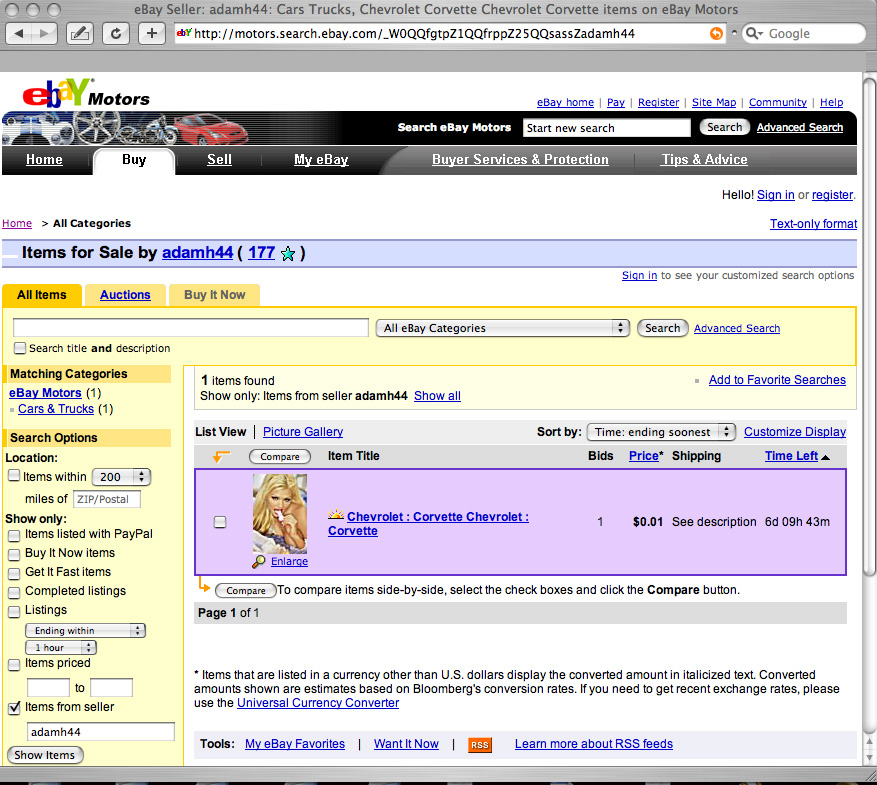Click the magnifier Enlarge icon
877x785 pixels.
[x=259, y=562]
